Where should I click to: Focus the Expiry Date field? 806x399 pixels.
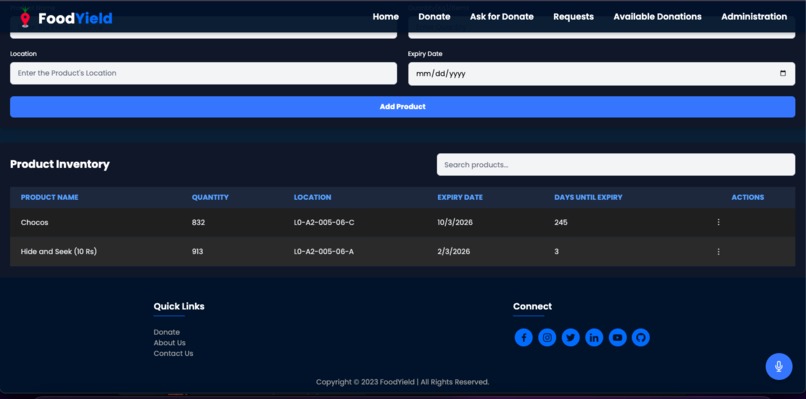click(x=601, y=74)
